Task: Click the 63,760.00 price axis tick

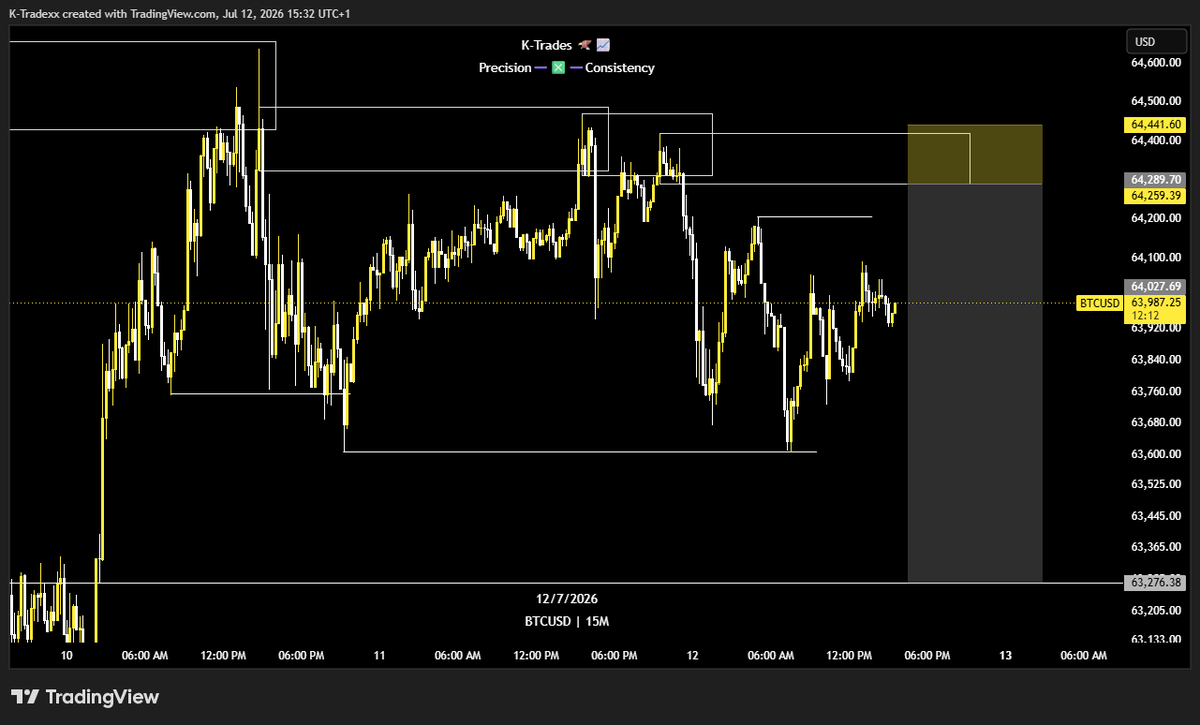Action: point(1155,391)
